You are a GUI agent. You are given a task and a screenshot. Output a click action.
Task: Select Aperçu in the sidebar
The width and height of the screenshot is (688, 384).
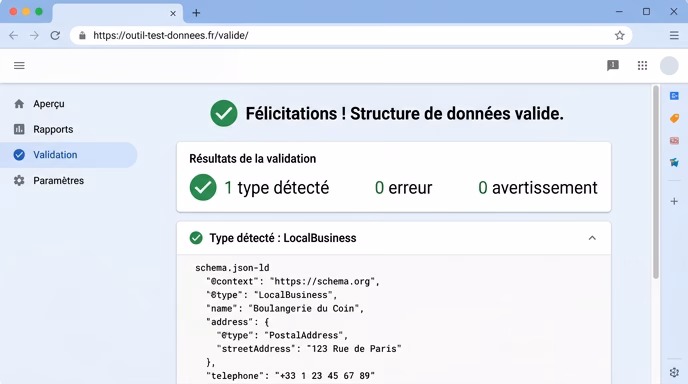(69, 104)
